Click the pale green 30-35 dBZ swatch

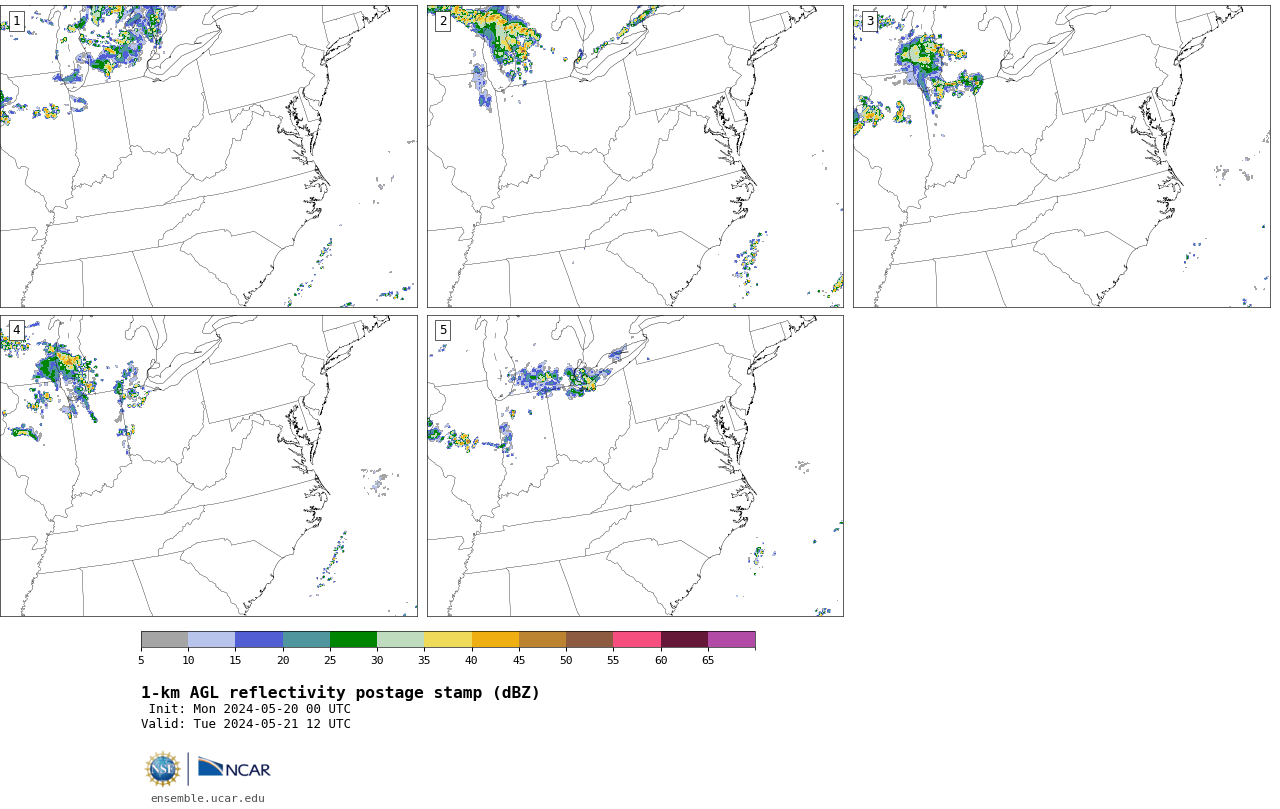pyautogui.click(x=400, y=640)
